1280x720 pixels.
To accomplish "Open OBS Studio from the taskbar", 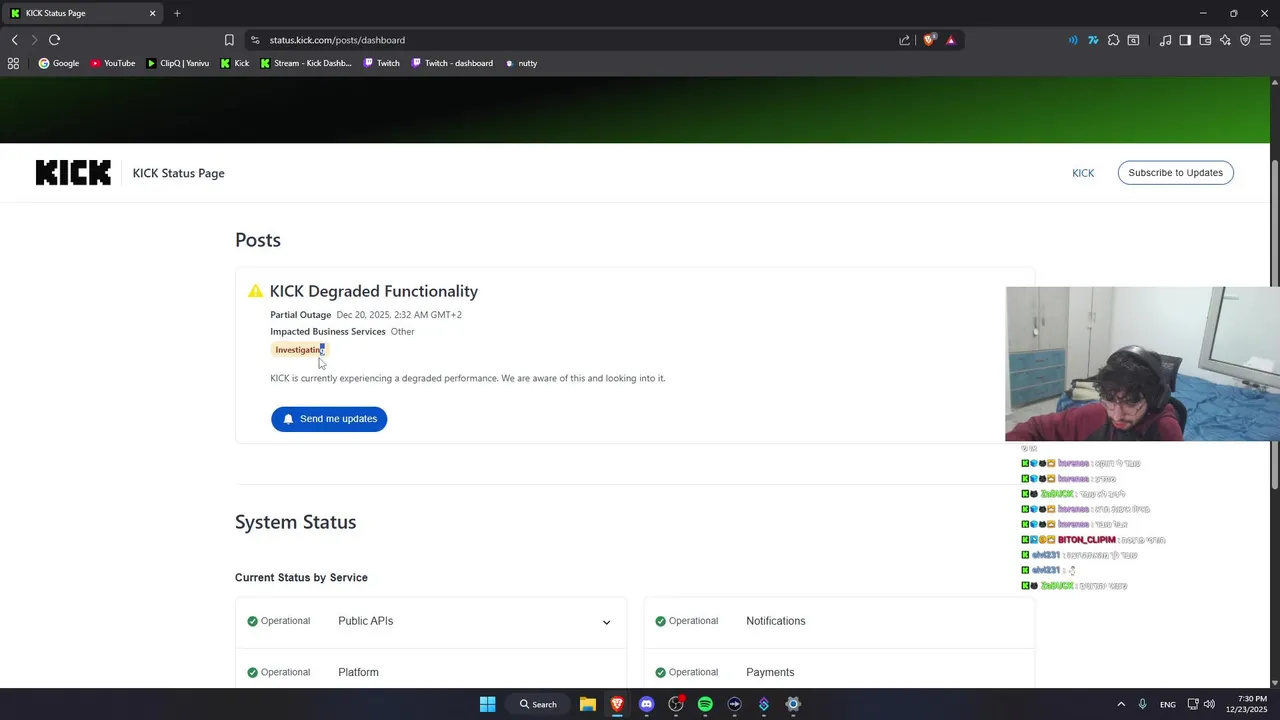I will (x=676, y=704).
